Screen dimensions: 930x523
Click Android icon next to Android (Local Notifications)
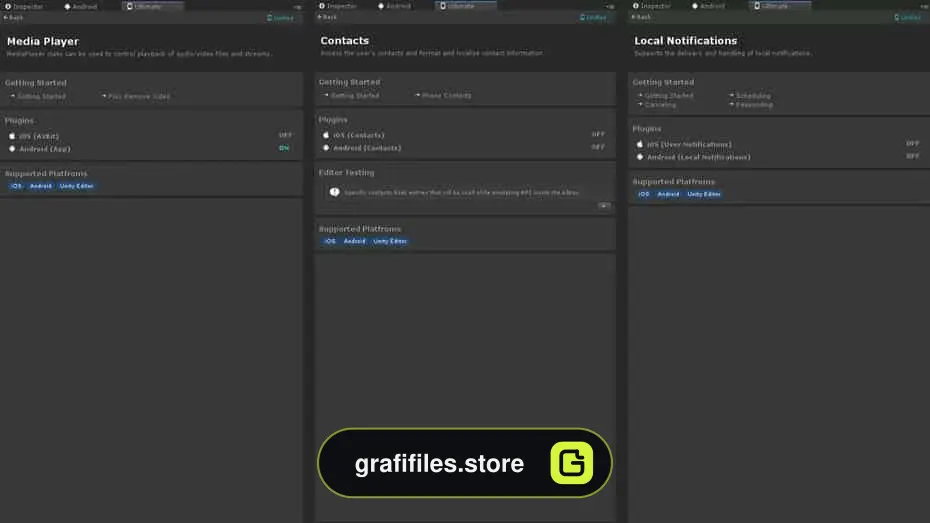(x=639, y=157)
